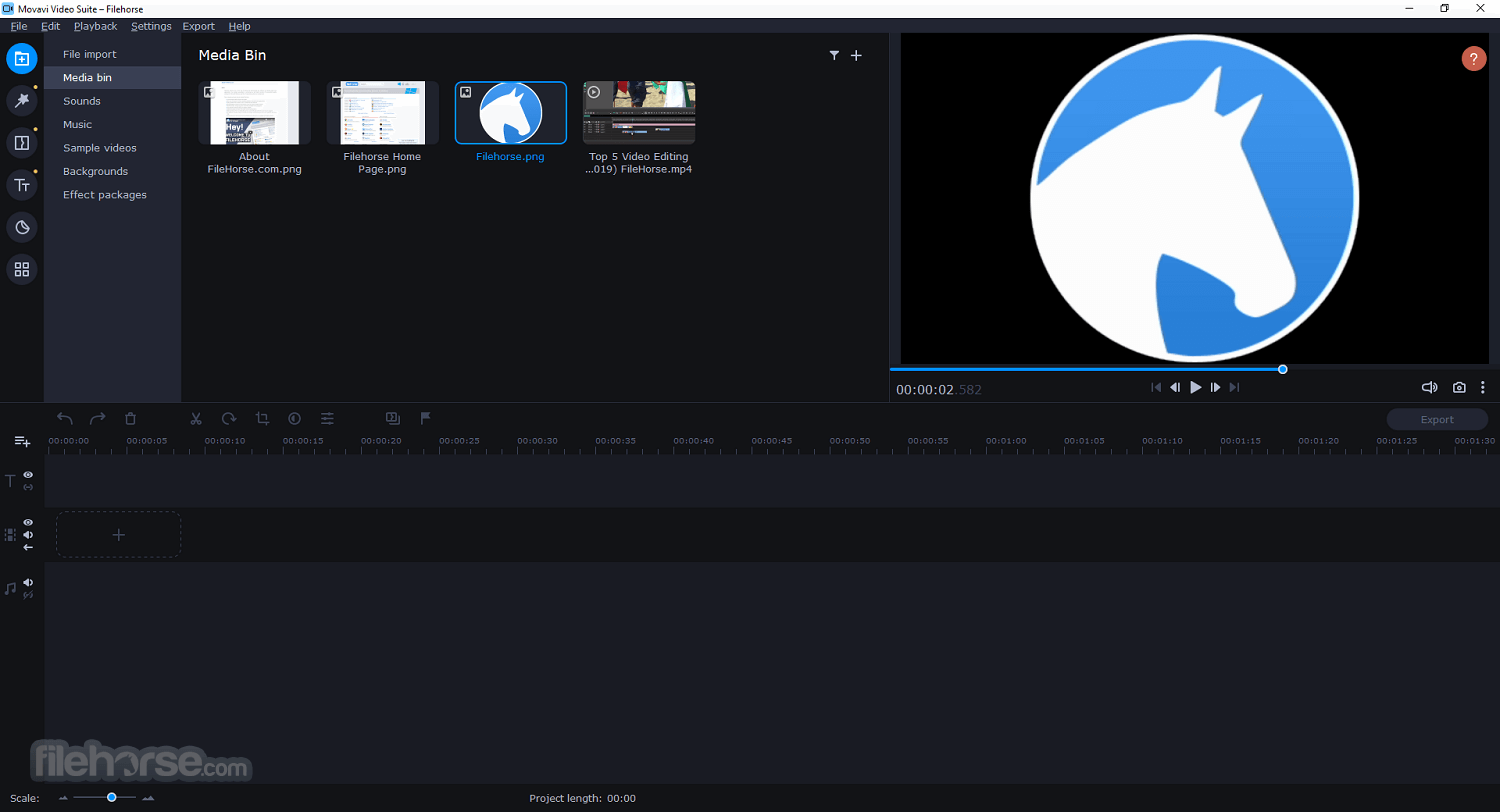Open the Settings menu
This screenshot has height=812, width=1500.
pos(151,26)
